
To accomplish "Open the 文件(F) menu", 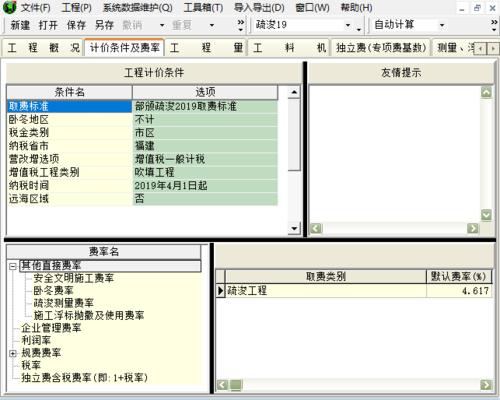I will [x=36, y=8].
